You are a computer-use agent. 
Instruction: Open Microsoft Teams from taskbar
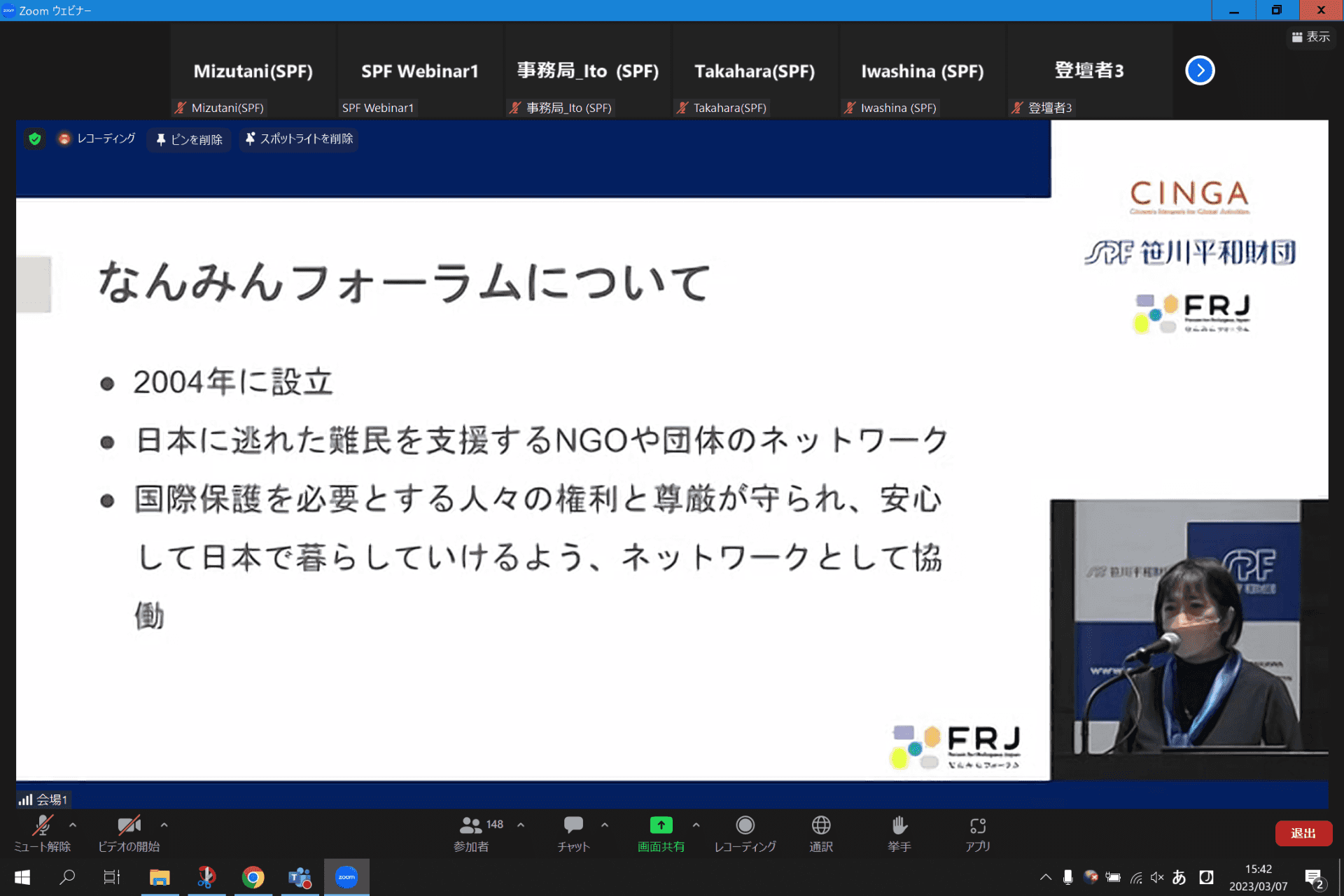(x=300, y=877)
